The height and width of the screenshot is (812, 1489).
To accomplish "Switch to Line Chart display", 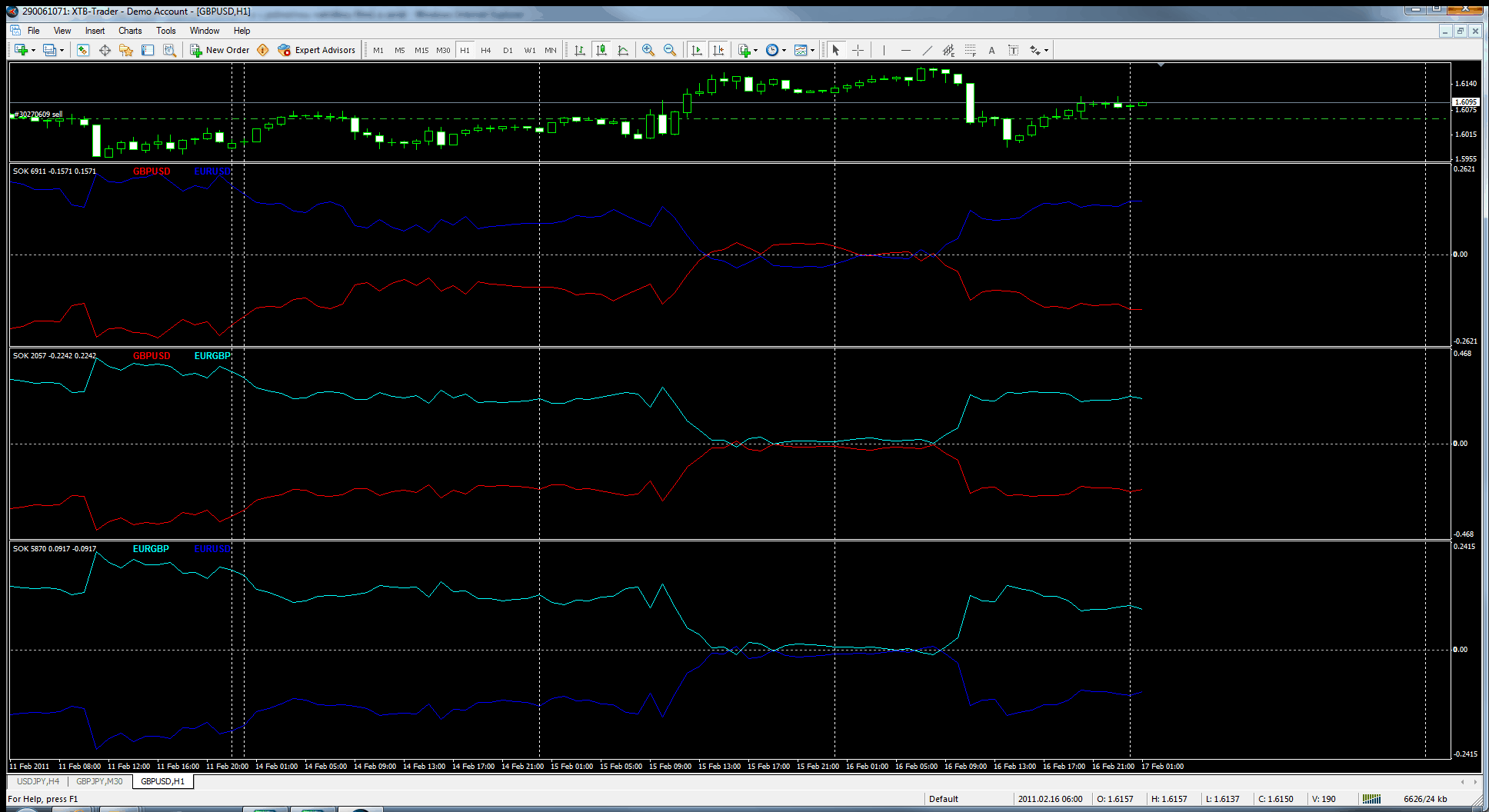I will pos(623,50).
